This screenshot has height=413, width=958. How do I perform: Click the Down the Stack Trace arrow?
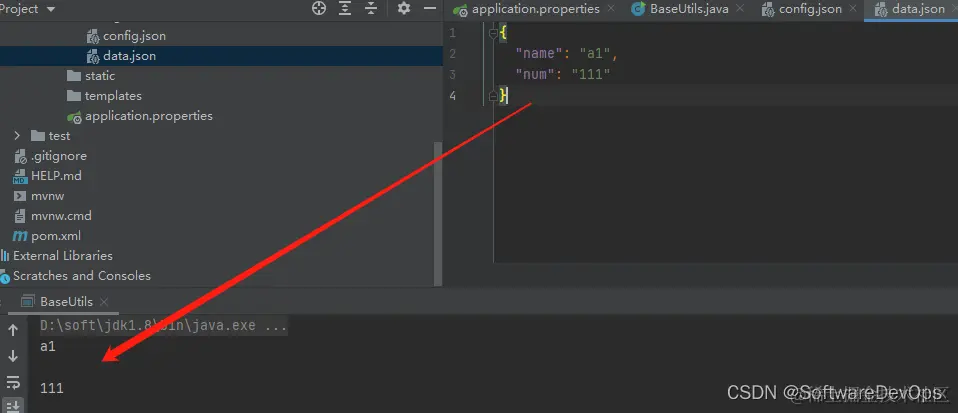pyautogui.click(x=13, y=356)
